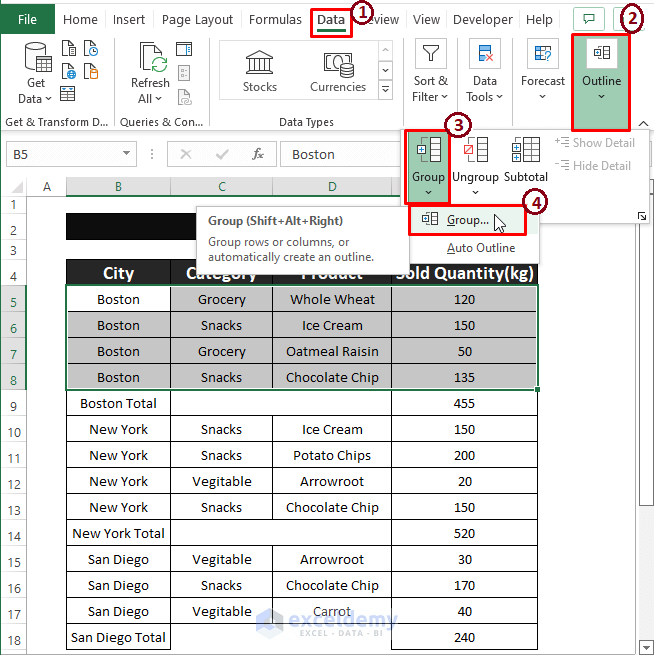Select column A header
Screen dimensions: 654x655
pyautogui.click(x=47, y=186)
